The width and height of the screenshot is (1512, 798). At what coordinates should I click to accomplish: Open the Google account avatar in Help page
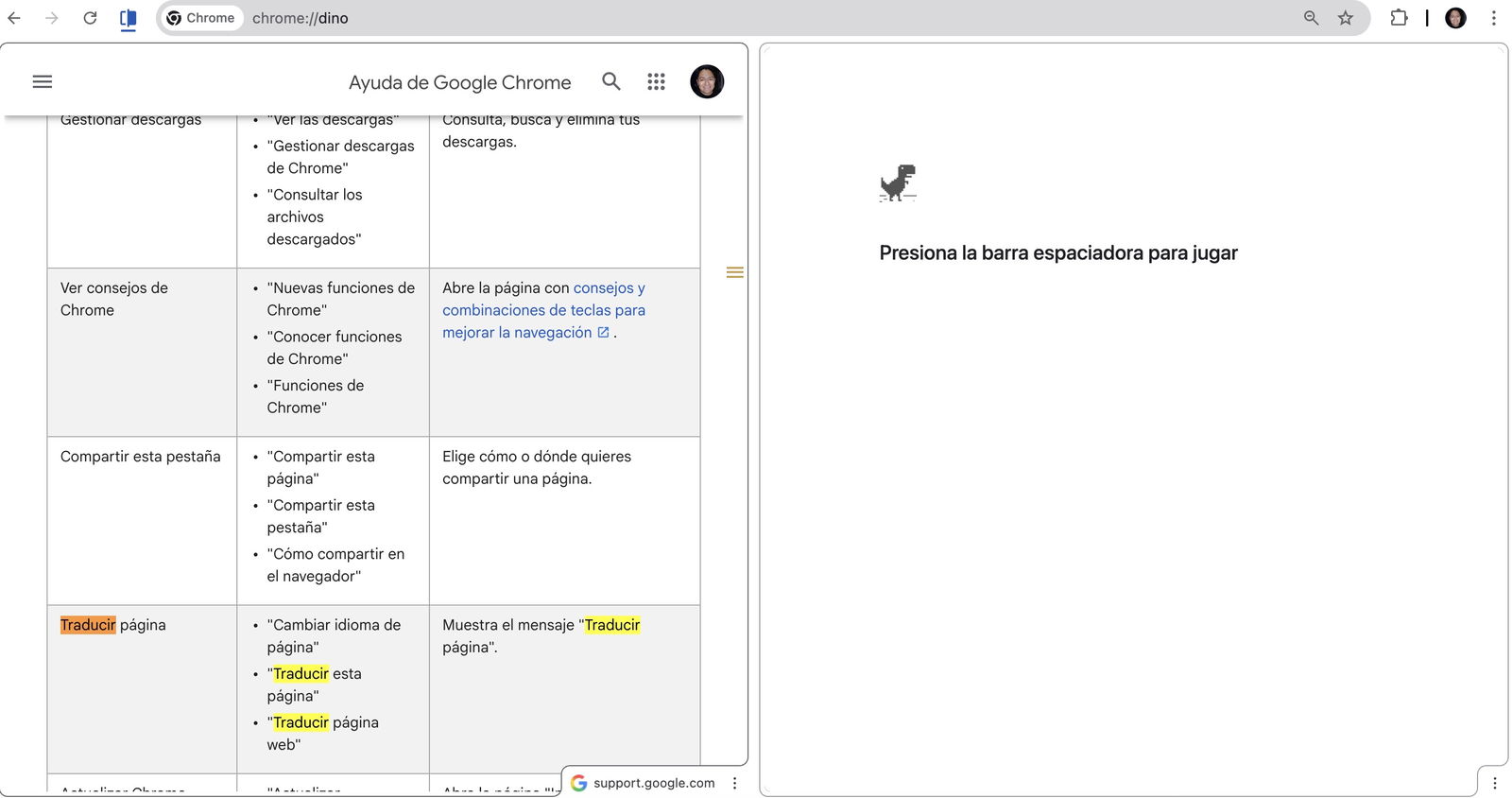(x=707, y=82)
